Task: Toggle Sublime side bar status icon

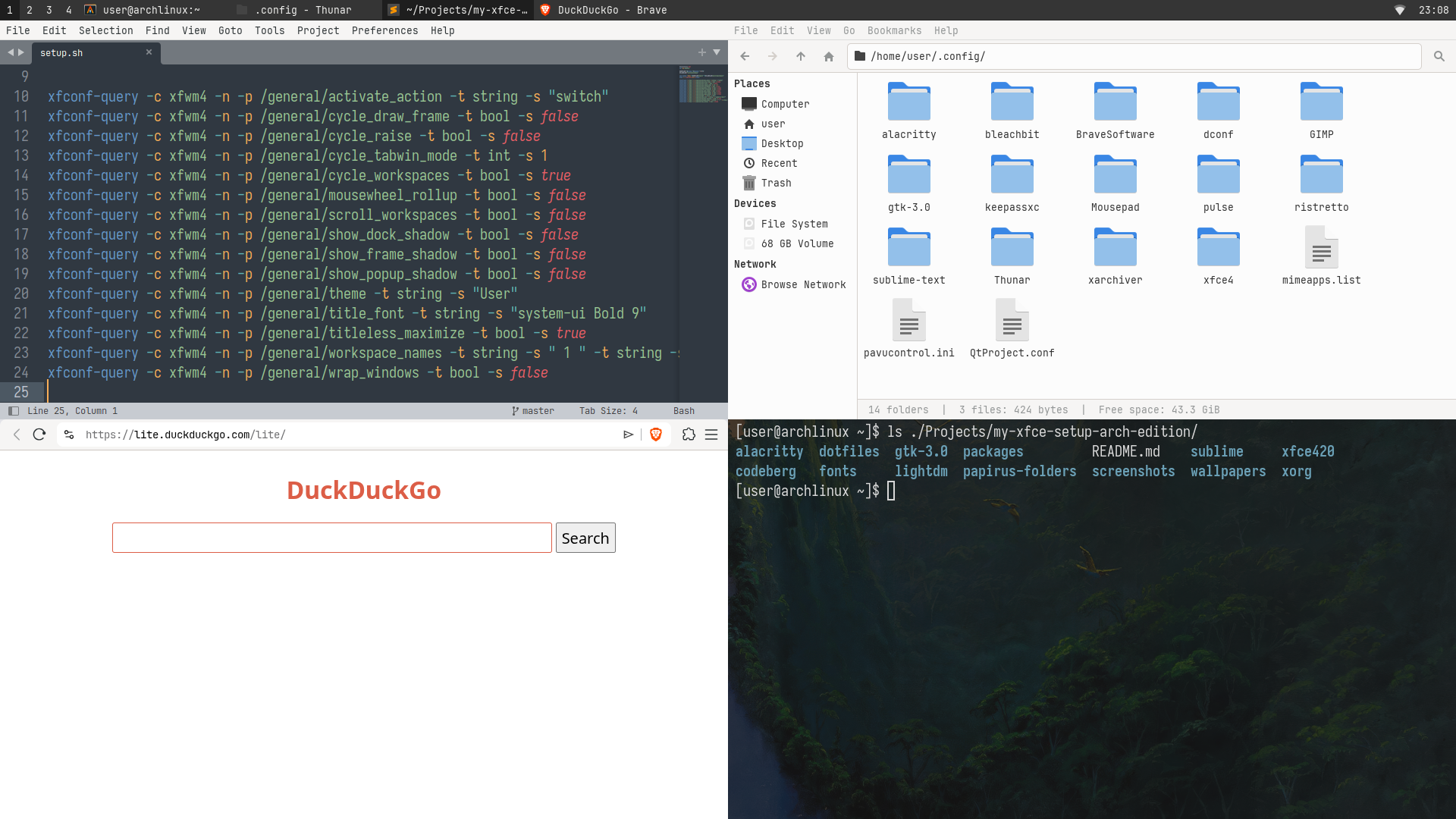Action: 13,411
